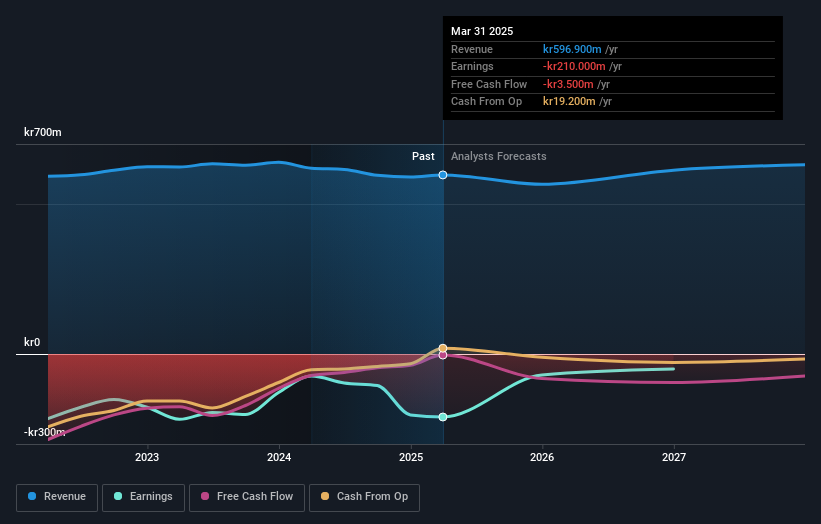The image size is (821, 524).
Task: Select the Revenue data point on the blue line
Action: click(x=443, y=175)
